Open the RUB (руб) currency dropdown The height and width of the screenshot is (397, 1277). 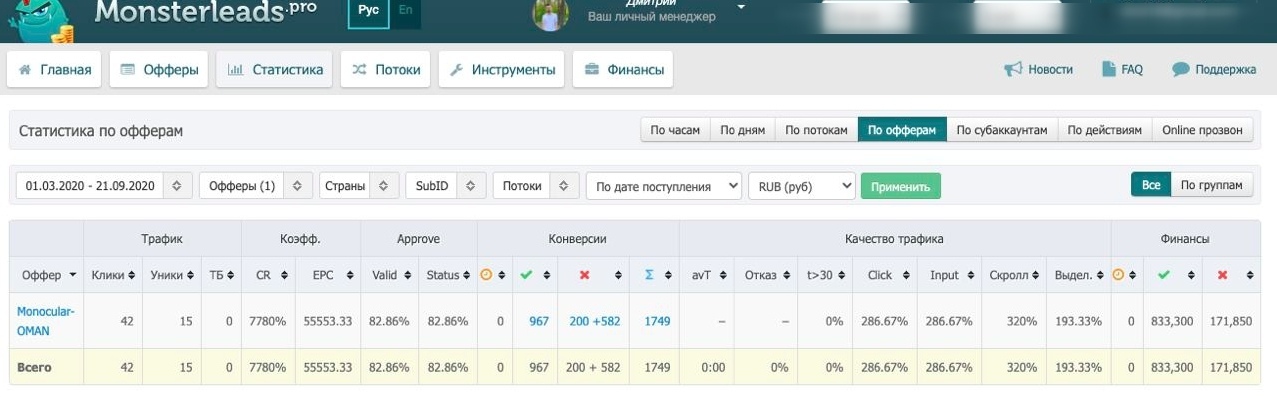(x=802, y=186)
